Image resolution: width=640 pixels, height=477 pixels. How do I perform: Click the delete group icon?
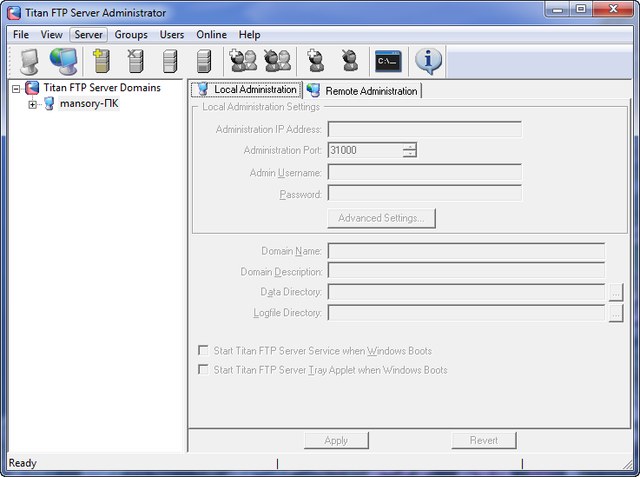[x=277, y=61]
